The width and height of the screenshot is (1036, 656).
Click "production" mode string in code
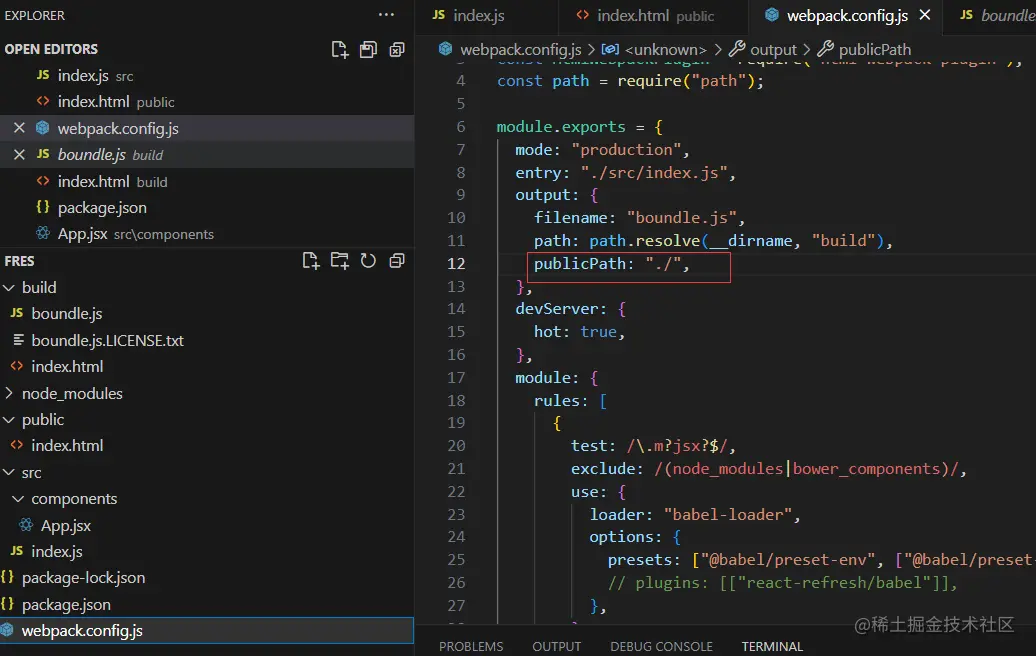point(626,150)
